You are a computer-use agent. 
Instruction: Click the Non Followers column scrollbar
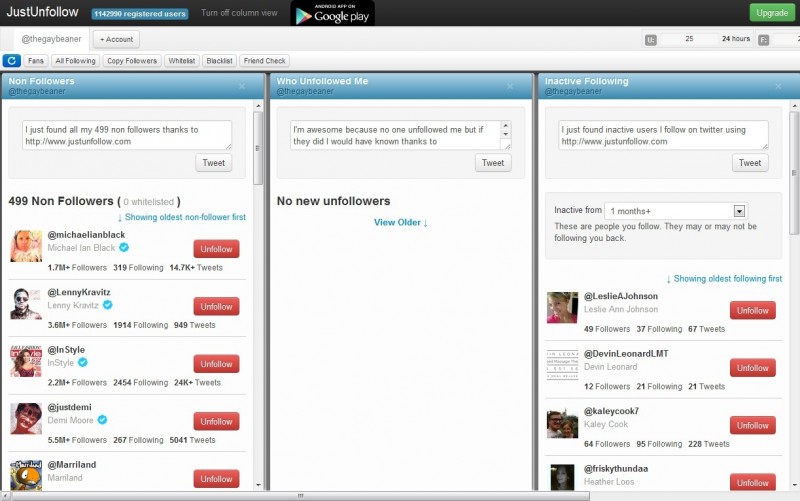pos(258,148)
